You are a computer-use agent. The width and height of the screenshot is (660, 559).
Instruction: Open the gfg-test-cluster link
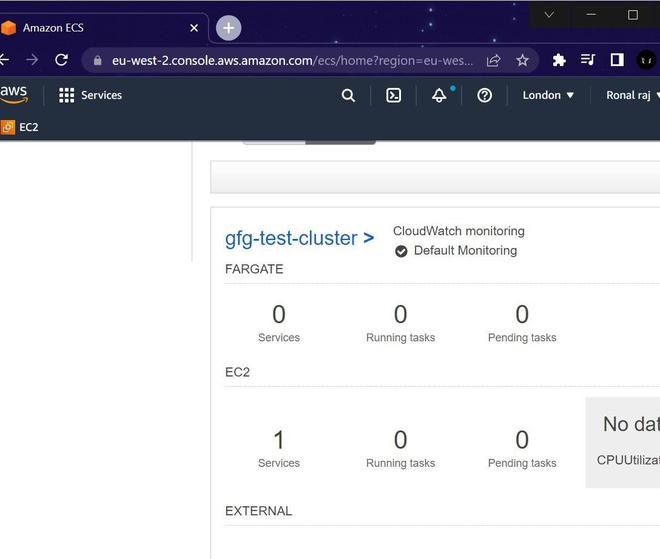pos(299,238)
